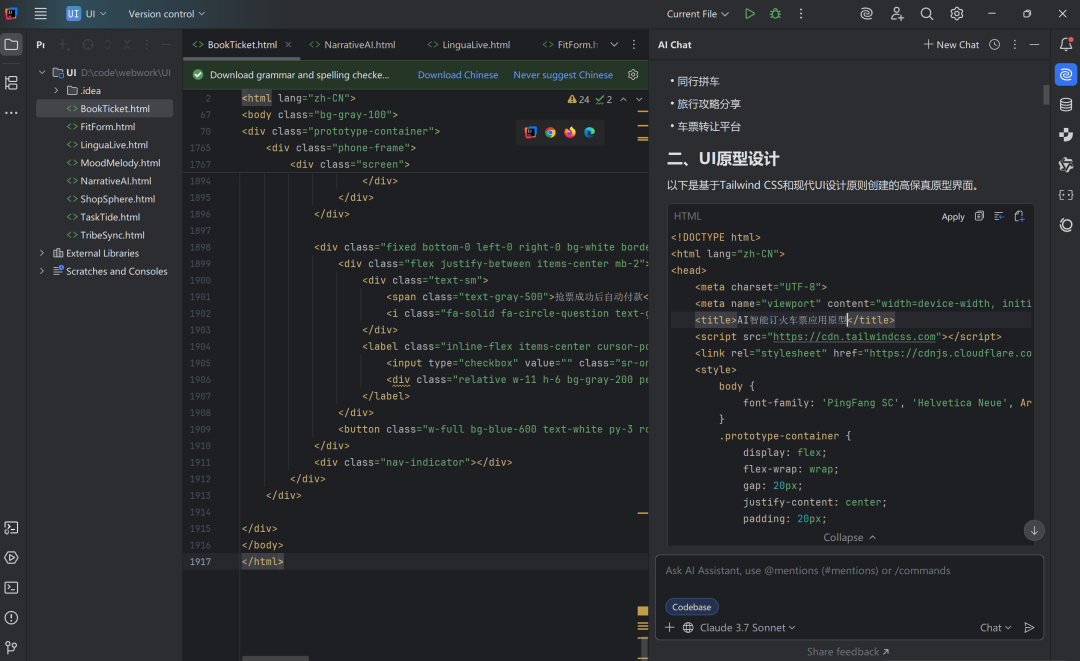Open Share feedback link
1080x661 pixels.
click(848, 651)
